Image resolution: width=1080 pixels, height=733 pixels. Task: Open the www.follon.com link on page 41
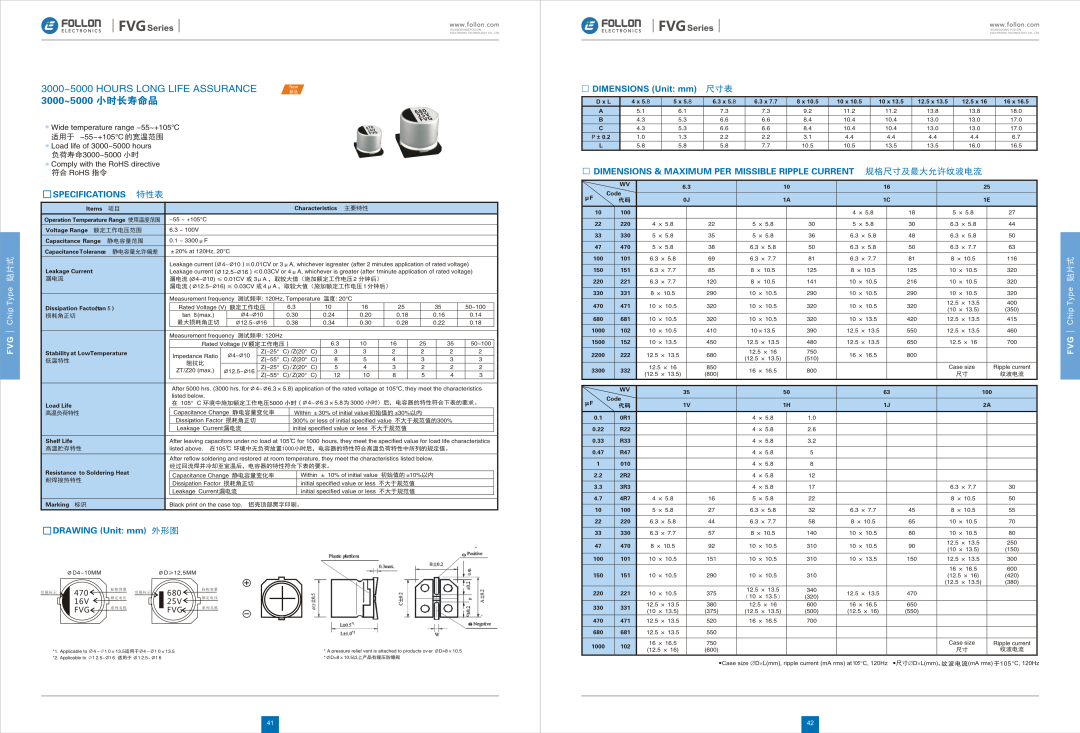click(474, 24)
